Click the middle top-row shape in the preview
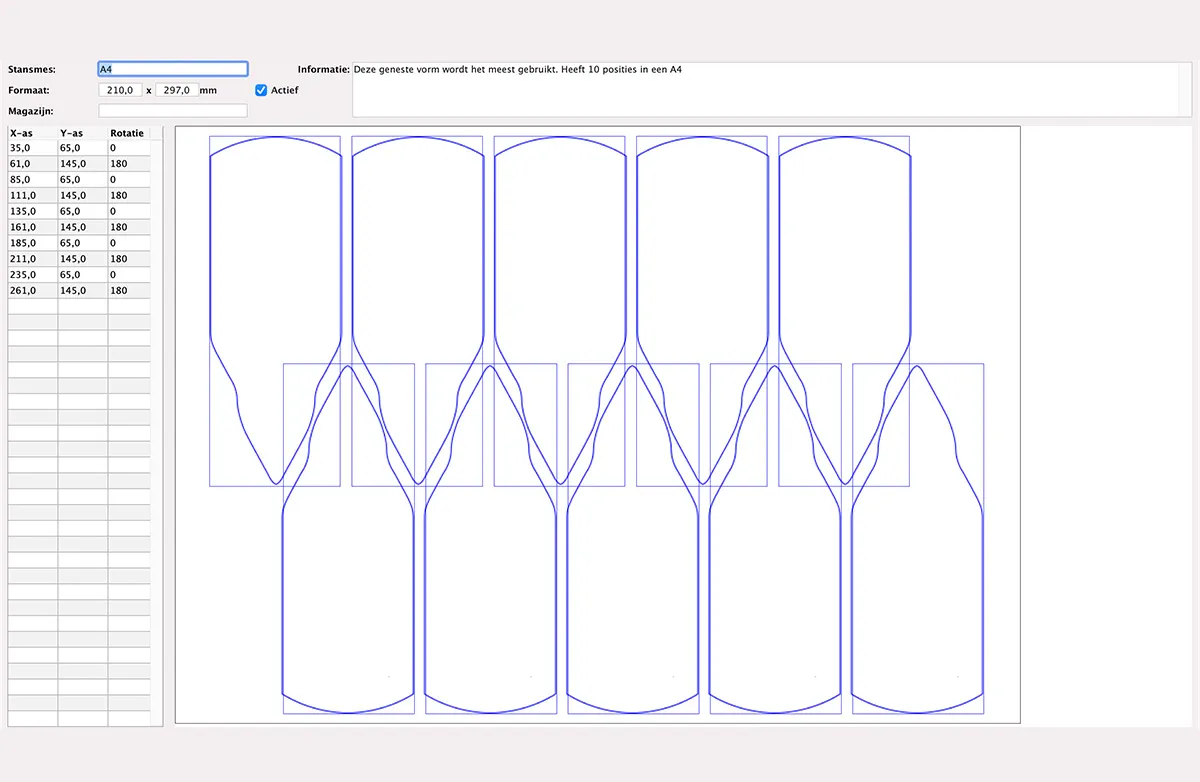The width and height of the screenshot is (1200, 782). [x=560, y=250]
